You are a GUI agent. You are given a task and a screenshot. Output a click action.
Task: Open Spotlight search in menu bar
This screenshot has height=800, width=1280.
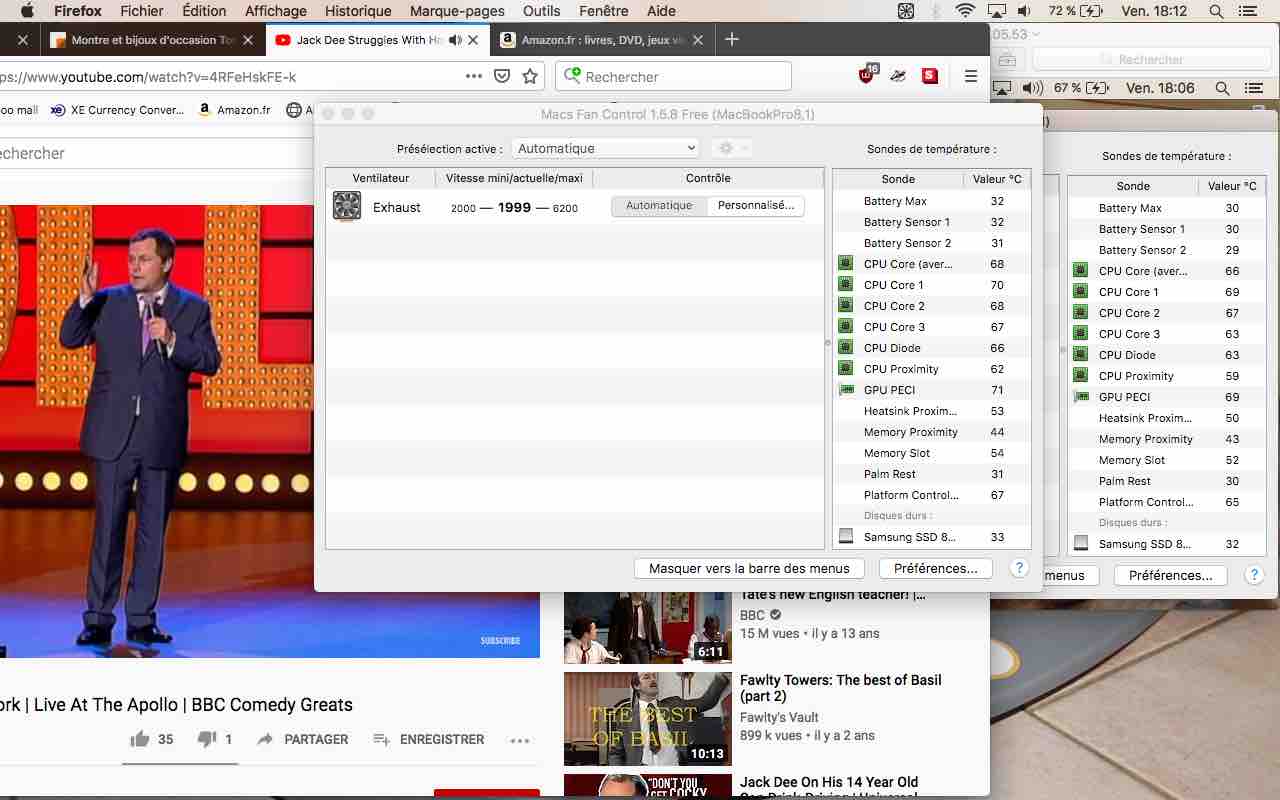click(x=1217, y=11)
